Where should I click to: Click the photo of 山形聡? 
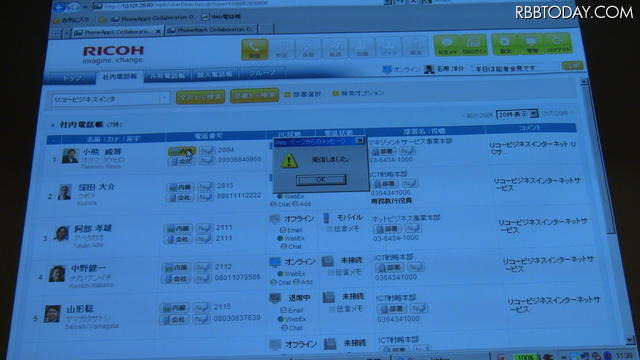(52, 314)
